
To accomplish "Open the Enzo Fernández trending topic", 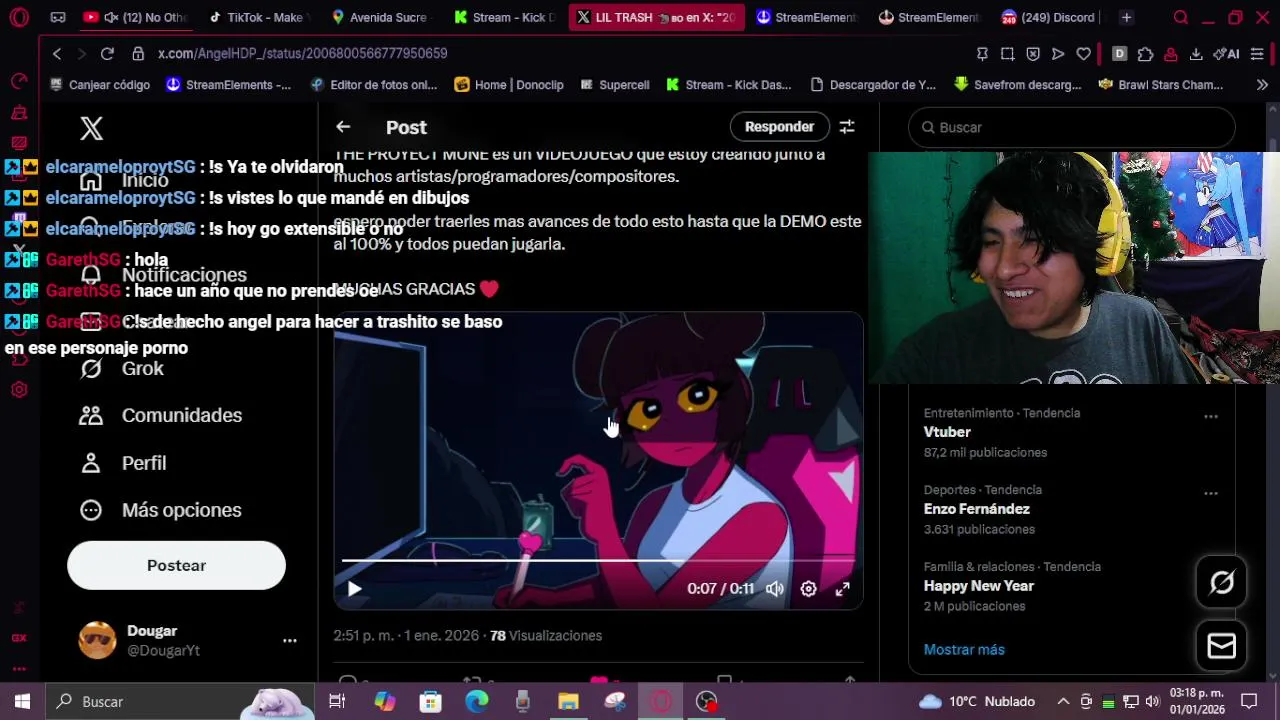I will tap(977, 509).
